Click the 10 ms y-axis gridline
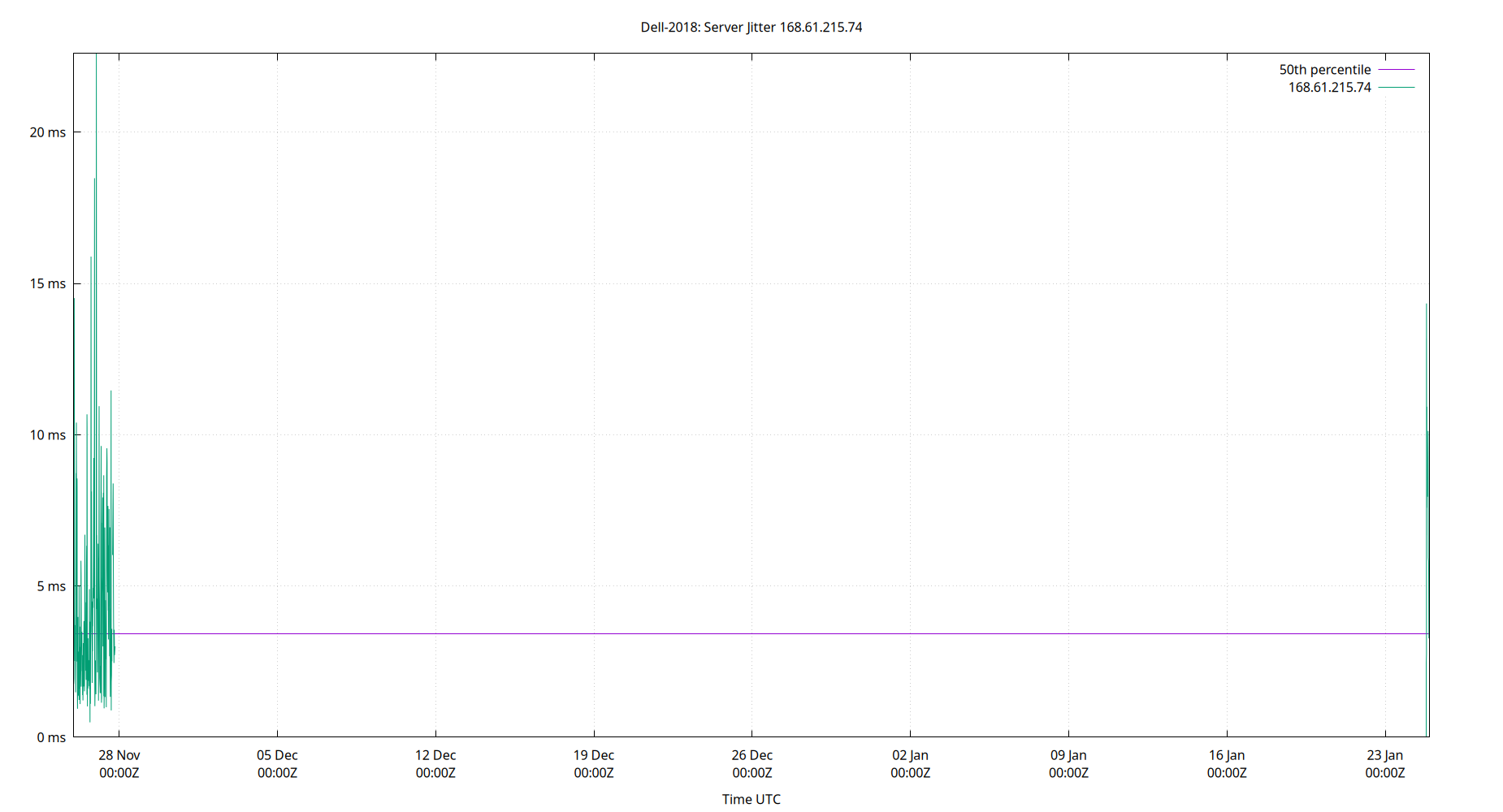Image resolution: width=1503 pixels, height=812 pixels. pos(569,434)
